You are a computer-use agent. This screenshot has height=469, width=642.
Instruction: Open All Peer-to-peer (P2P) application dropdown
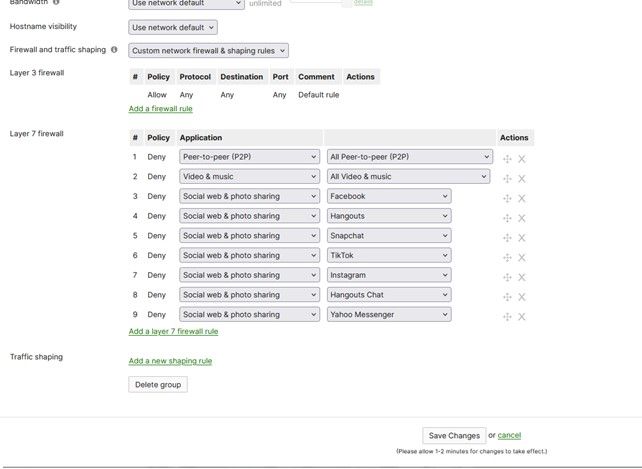click(x=410, y=157)
